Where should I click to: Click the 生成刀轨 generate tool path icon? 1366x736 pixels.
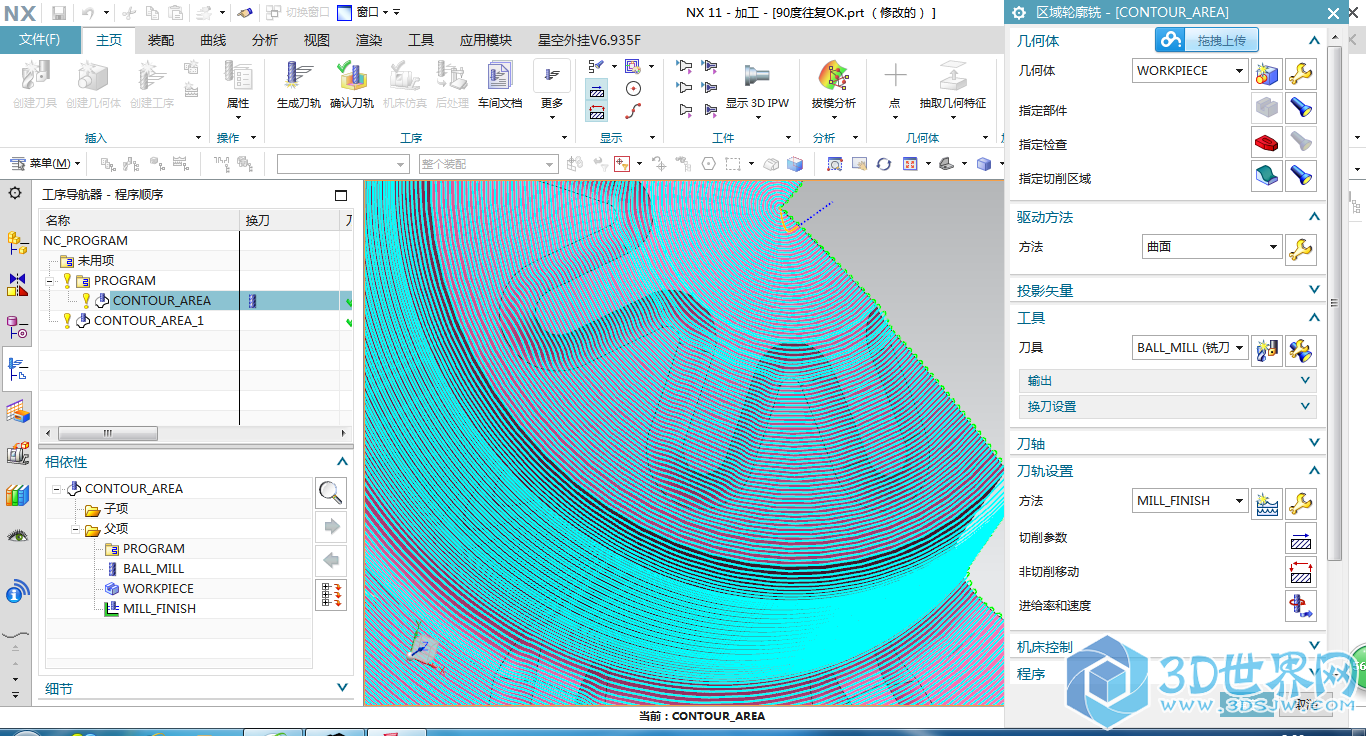[x=298, y=76]
